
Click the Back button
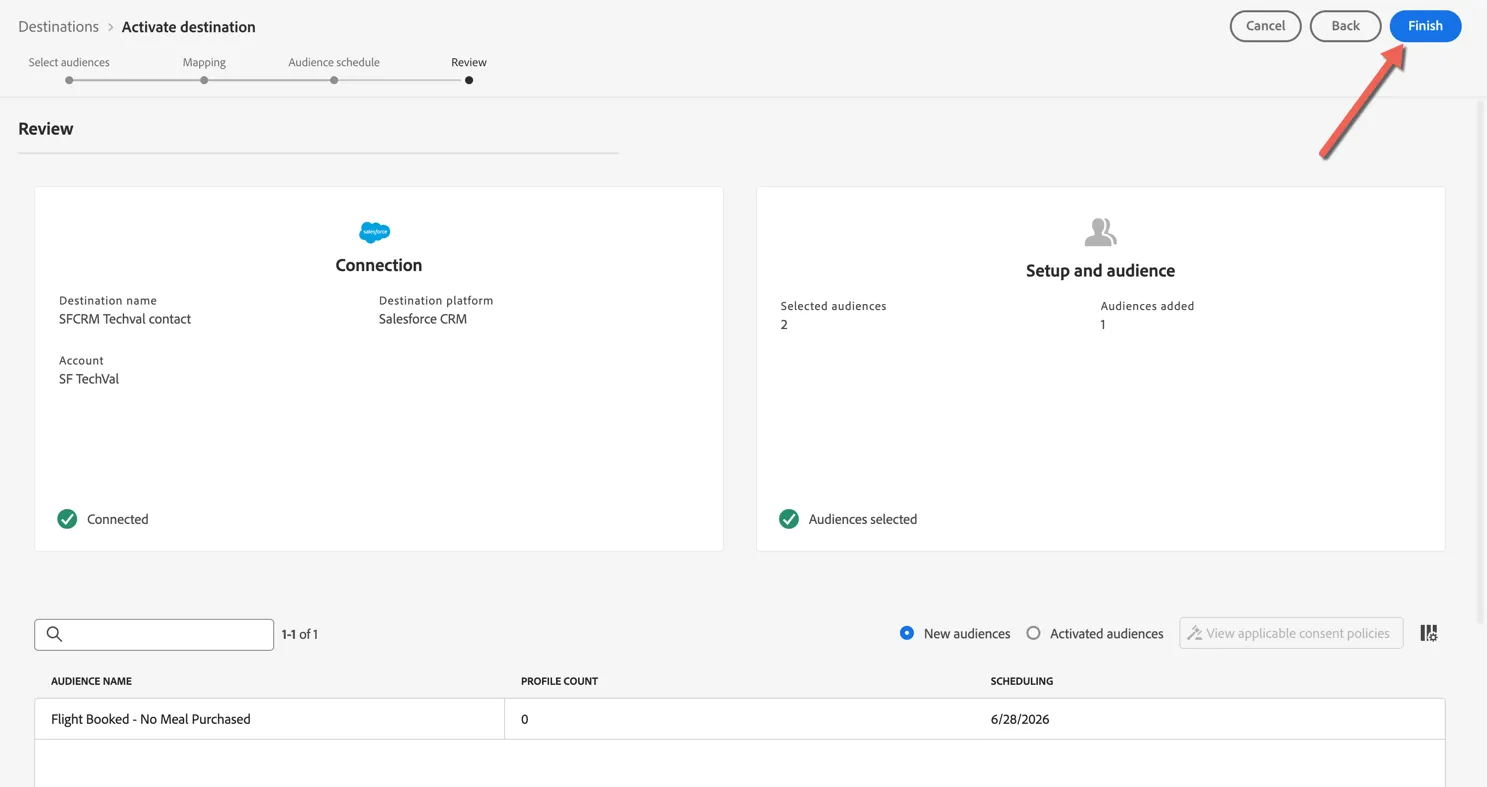pos(1345,26)
